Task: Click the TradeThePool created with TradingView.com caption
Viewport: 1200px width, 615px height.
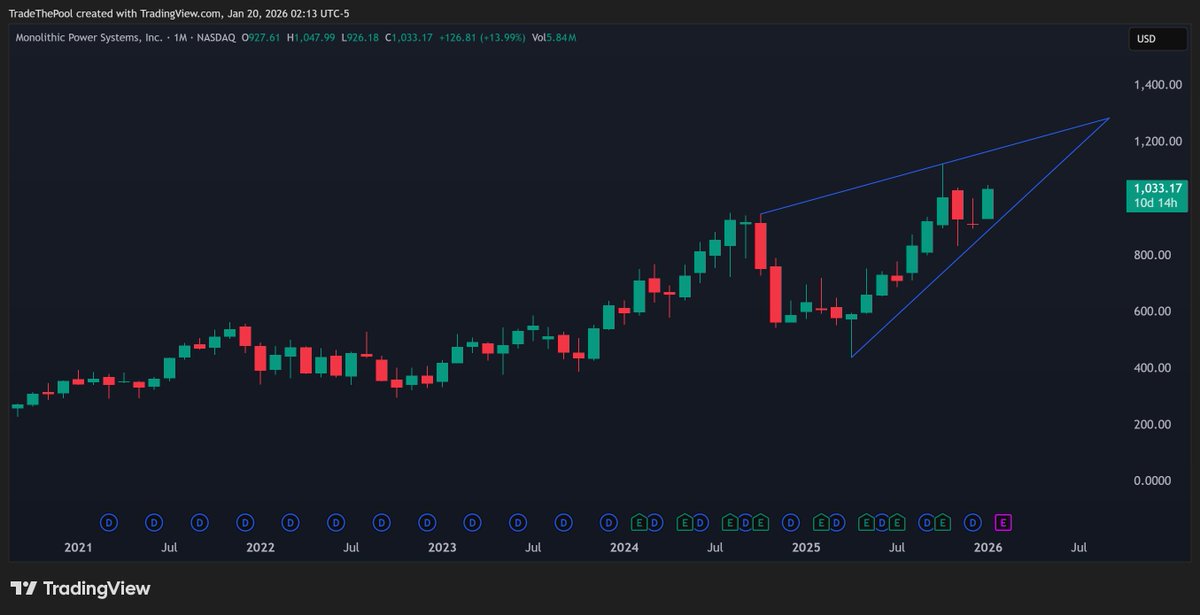Action: tap(179, 12)
